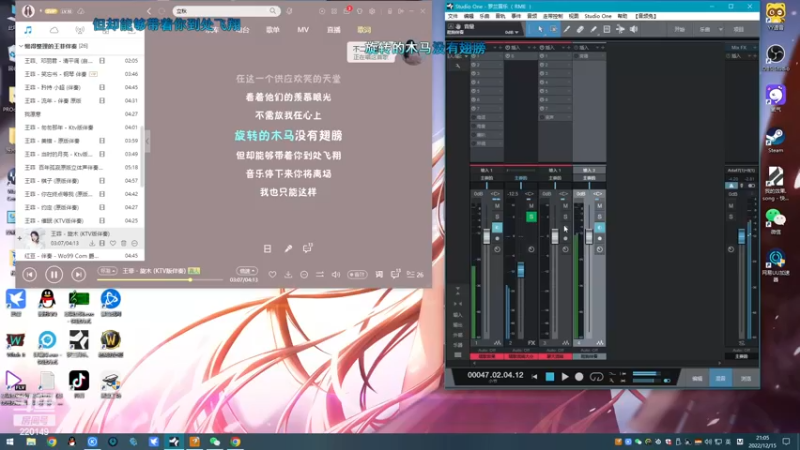The image size is (800, 450).
Task: Open the MV tab in music player
Action: (303, 30)
